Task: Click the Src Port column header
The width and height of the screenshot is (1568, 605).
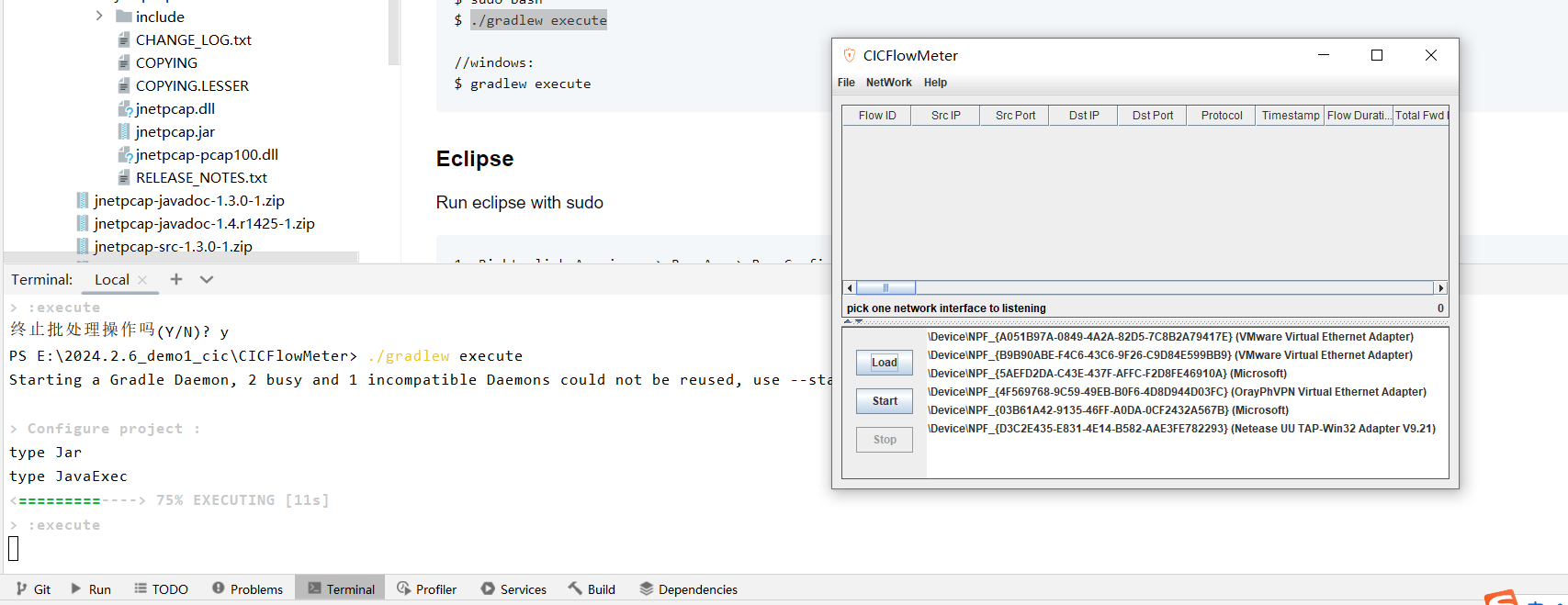Action: click(1015, 116)
